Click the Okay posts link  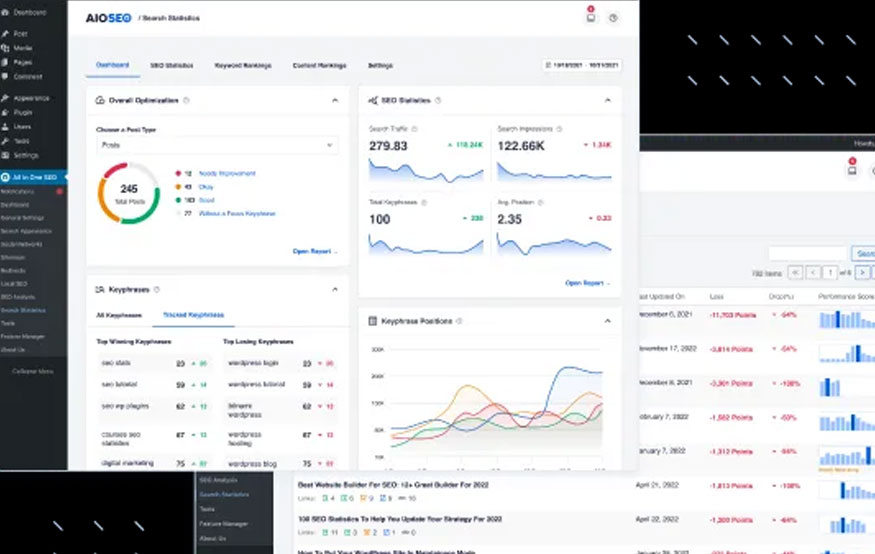coord(206,187)
